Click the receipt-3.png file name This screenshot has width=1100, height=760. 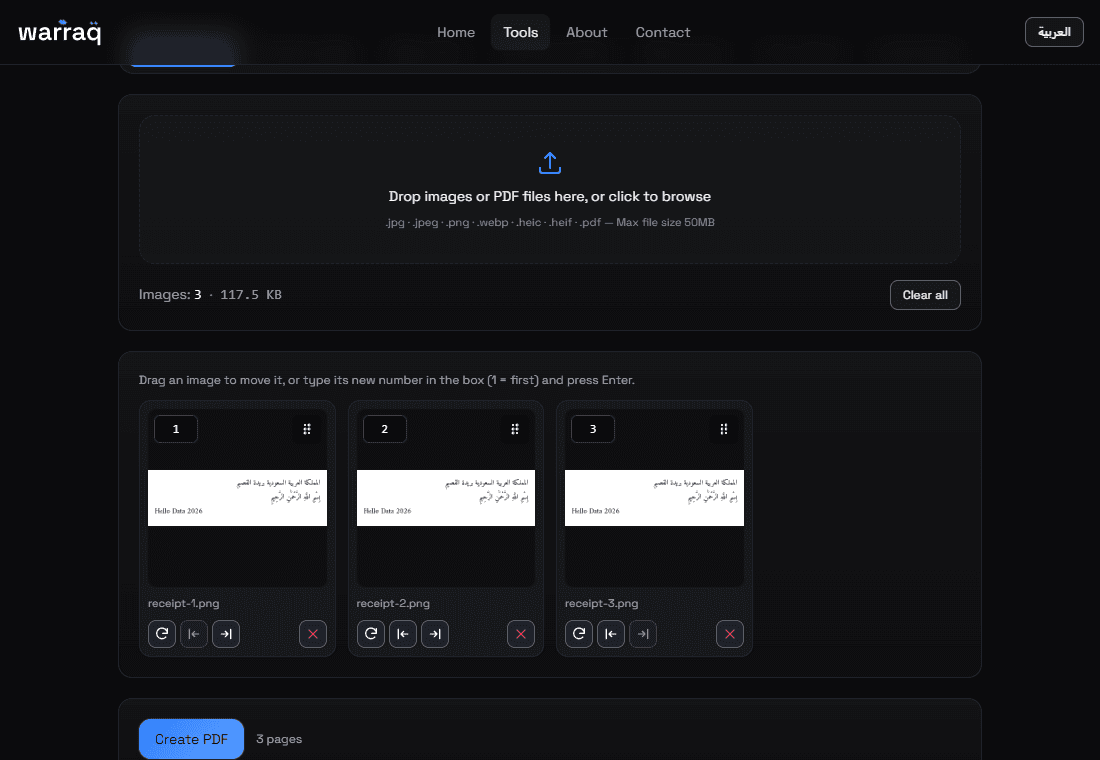pyautogui.click(x=601, y=604)
